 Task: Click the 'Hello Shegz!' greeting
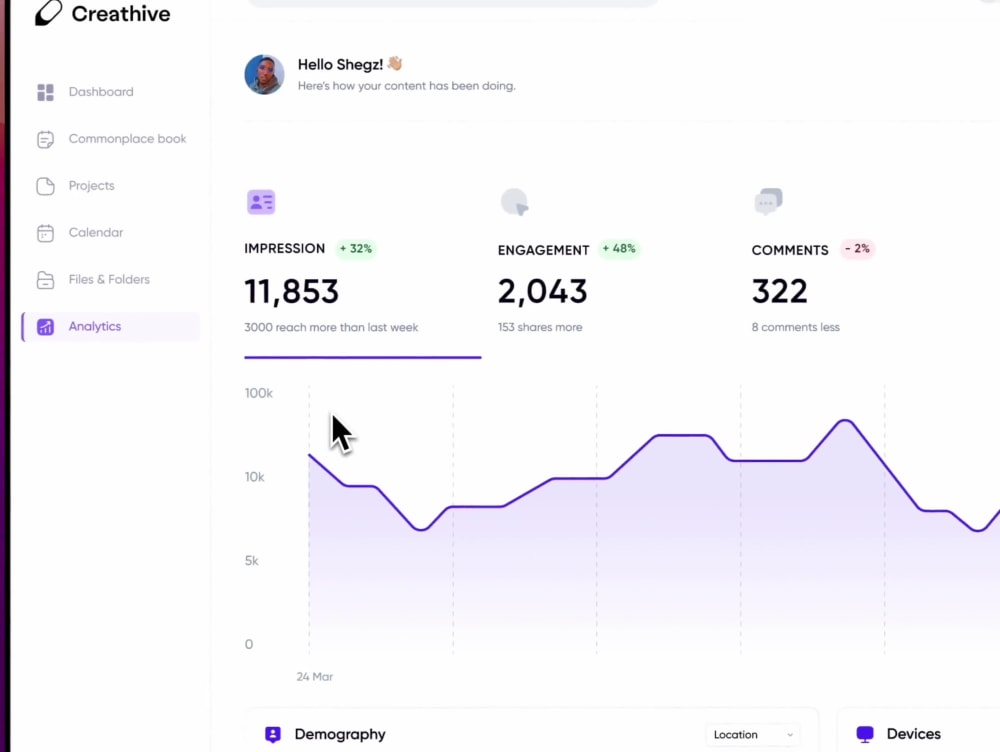(340, 64)
